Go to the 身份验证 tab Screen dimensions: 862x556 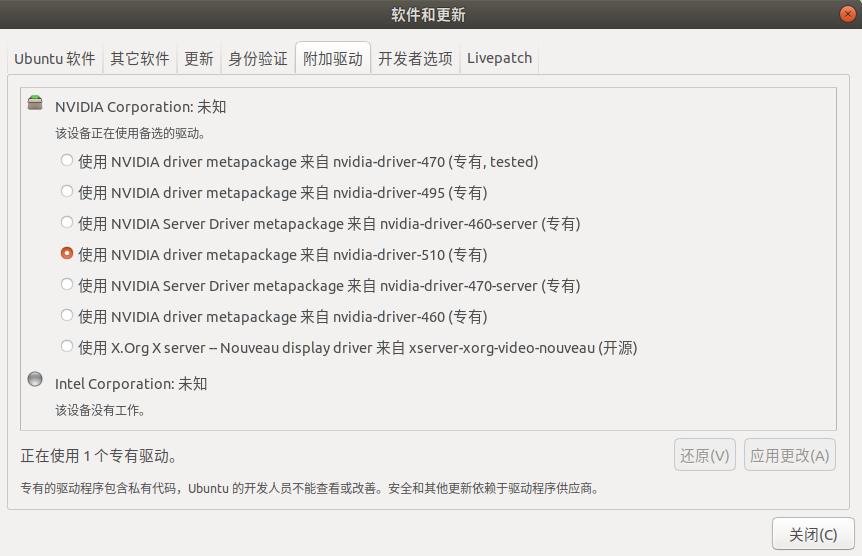[x=258, y=58]
